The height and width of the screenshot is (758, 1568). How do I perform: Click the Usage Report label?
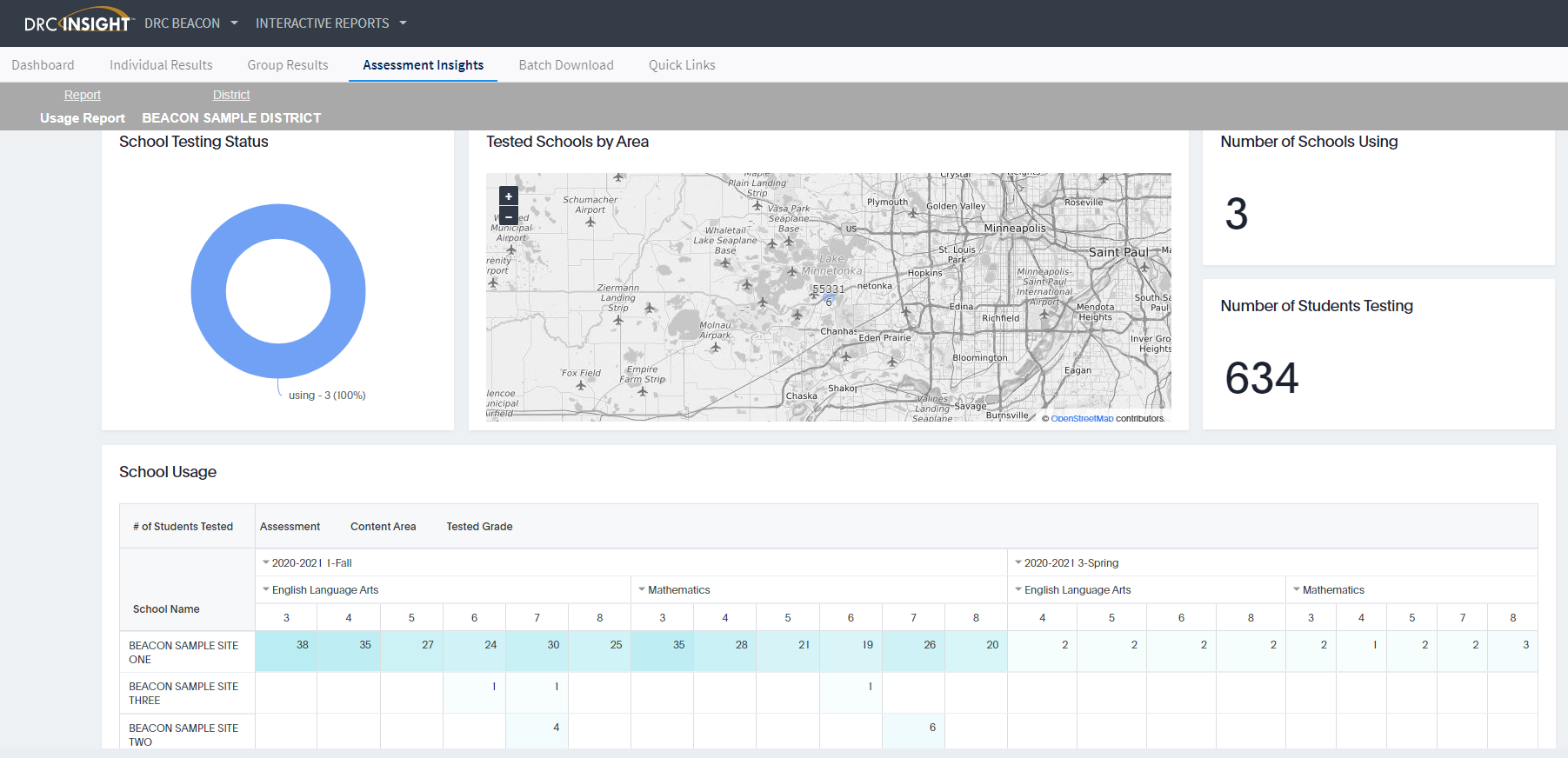click(x=83, y=118)
